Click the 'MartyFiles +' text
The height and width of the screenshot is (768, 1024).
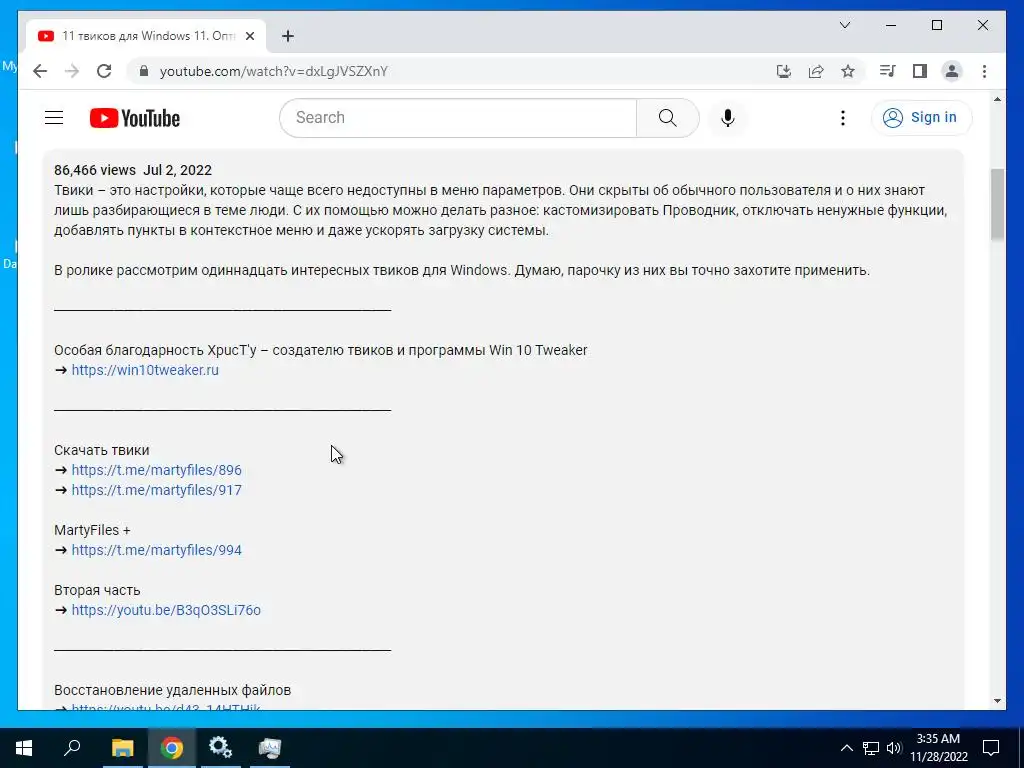pos(92,530)
